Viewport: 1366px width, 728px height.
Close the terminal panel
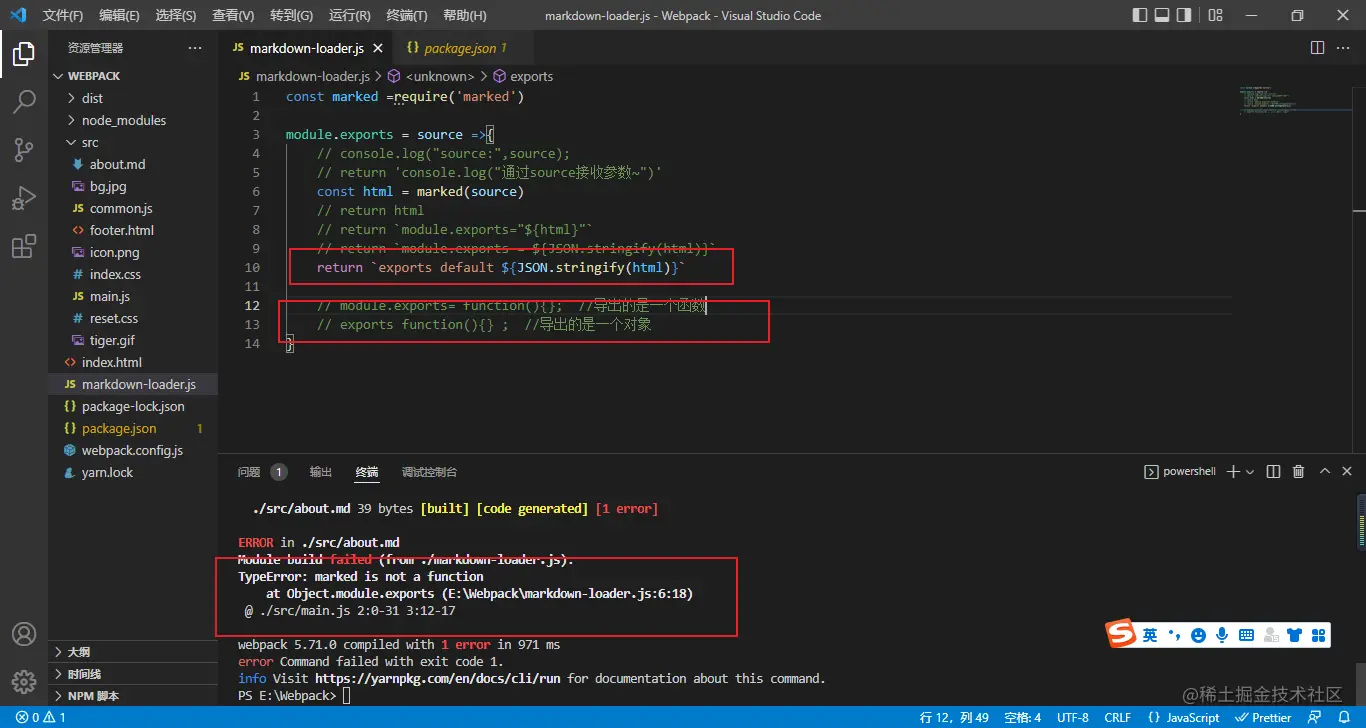(1348, 472)
